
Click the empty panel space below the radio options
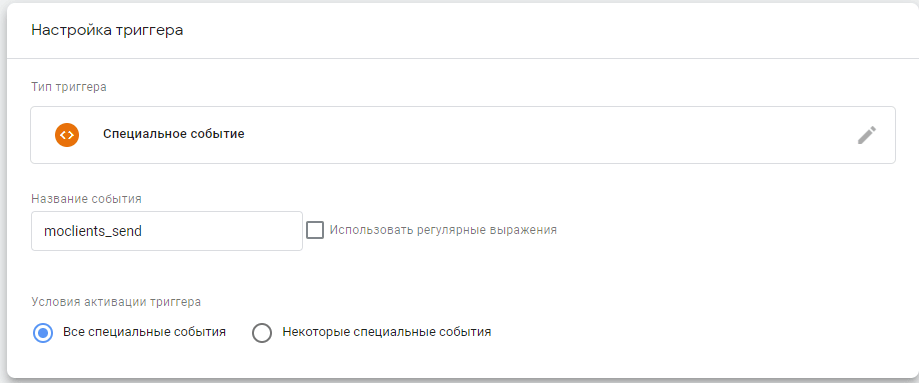pos(463,362)
